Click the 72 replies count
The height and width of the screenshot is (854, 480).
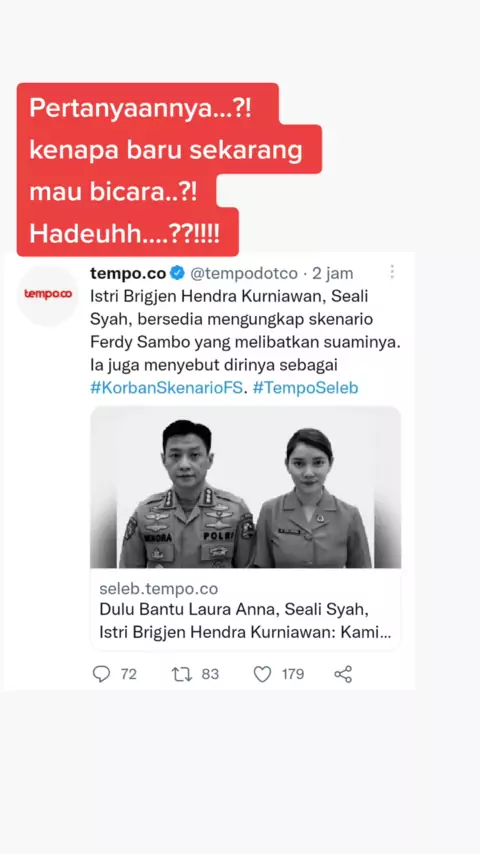coord(129,674)
